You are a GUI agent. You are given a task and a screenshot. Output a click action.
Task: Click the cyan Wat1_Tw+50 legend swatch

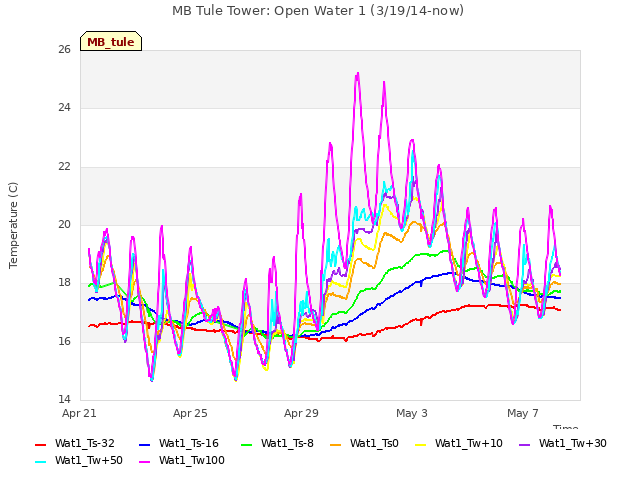[x=41, y=462]
